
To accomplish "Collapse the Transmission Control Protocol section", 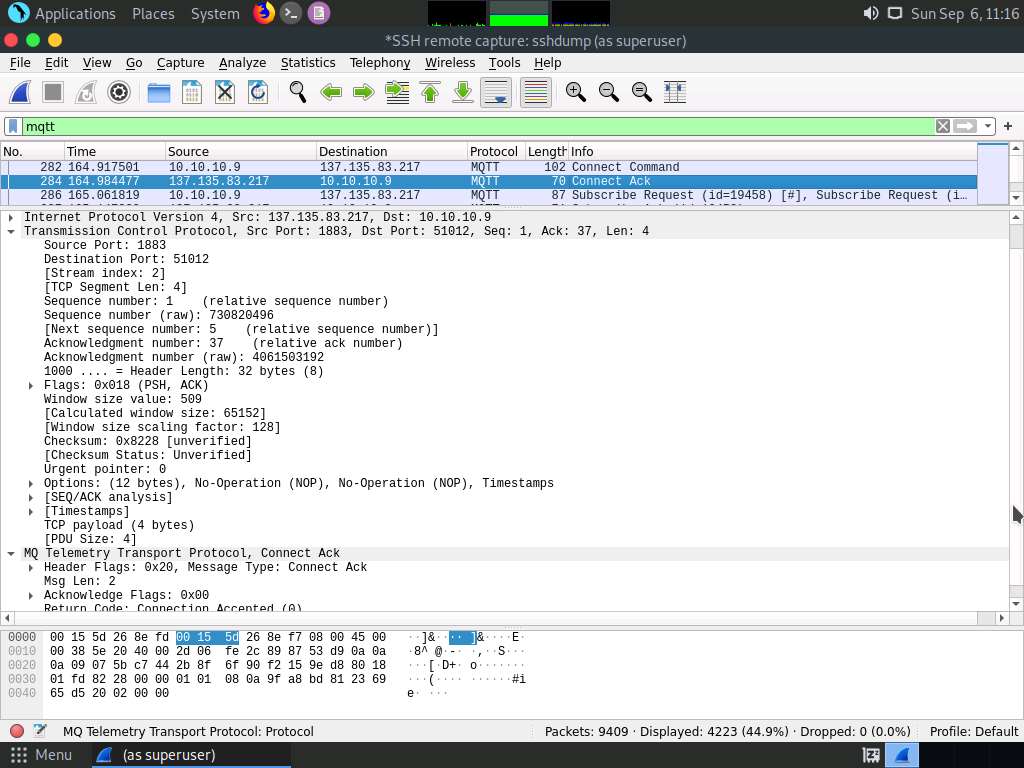I will click(10, 231).
